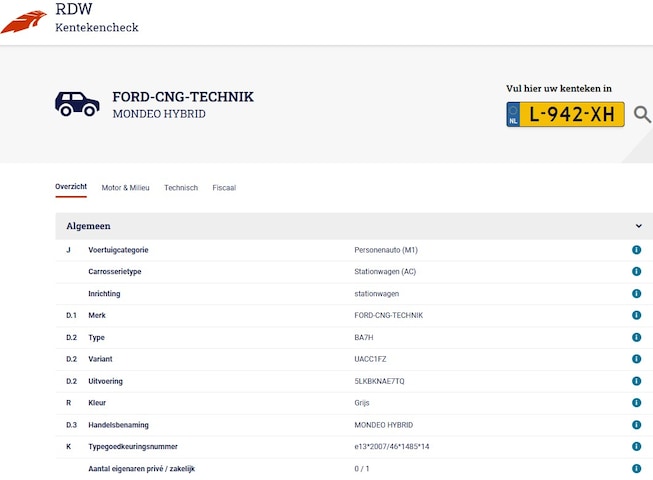Viewport: 653px width, 480px height.
Task: Select the '5LKBKNAE7TQ' uitvoering value
Action: (379, 381)
